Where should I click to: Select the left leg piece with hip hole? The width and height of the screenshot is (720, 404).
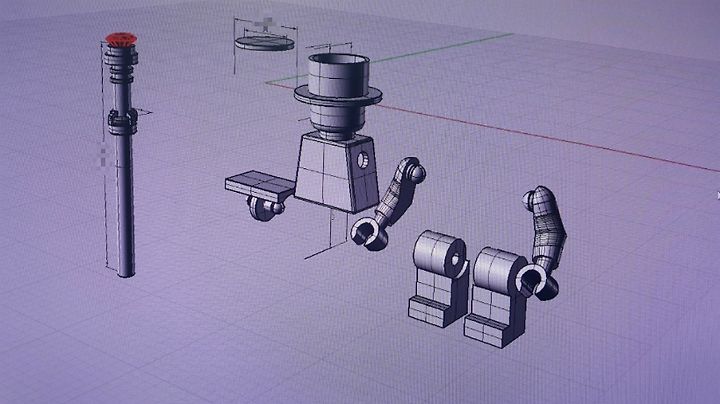tap(439, 279)
